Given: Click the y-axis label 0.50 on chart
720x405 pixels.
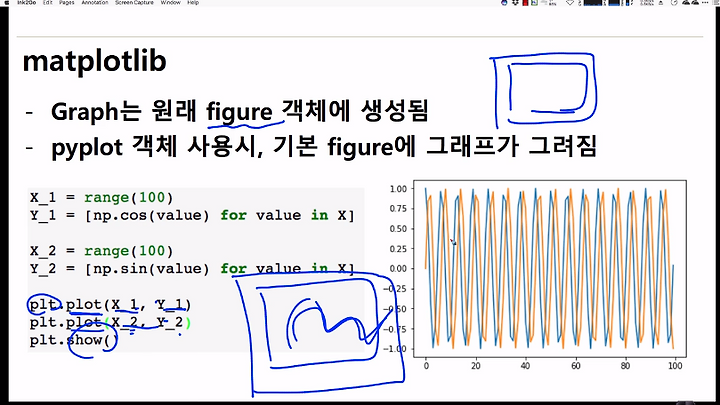Looking at the screenshot, I should pyautogui.click(x=398, y=229).
